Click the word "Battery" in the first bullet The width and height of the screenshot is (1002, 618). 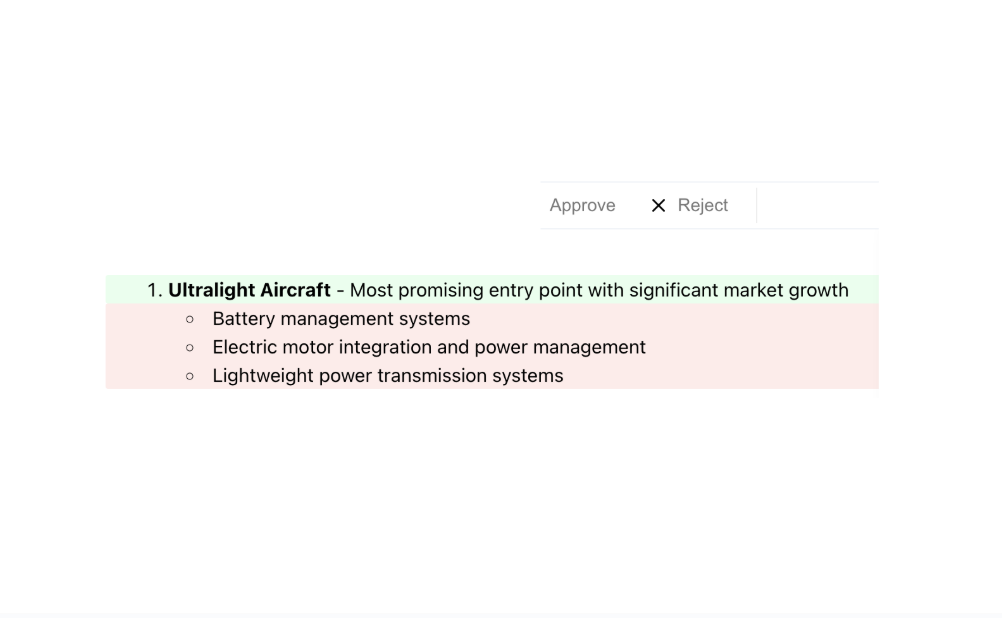pyautogui.click(x=243, y=319)
